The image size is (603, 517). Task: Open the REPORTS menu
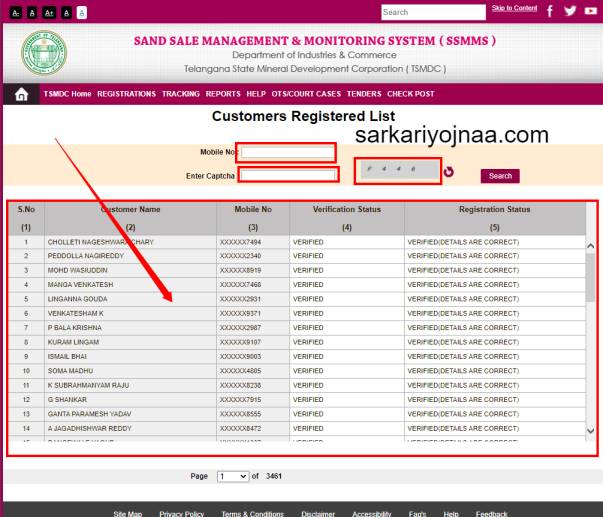click(223, 94)
